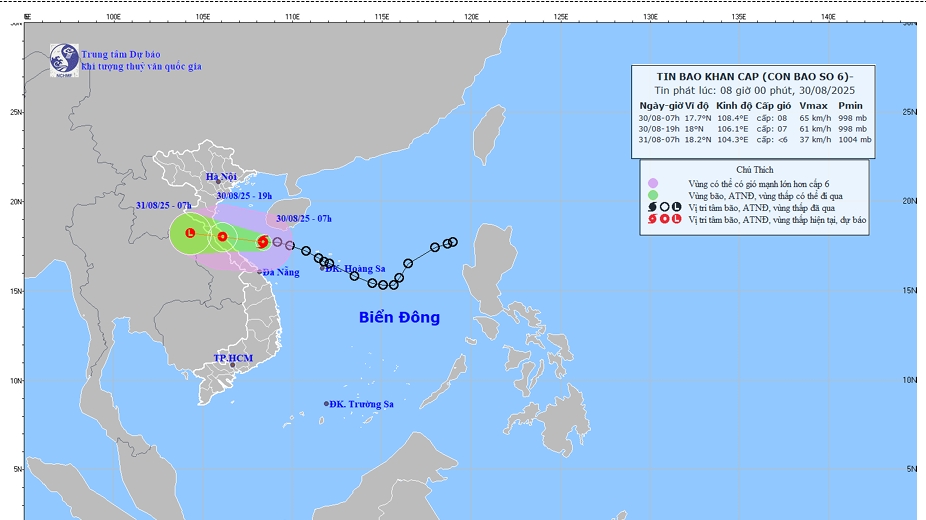Click the Đà Nẵng city label
Screen dimensions: 926x520
point(282,272)
